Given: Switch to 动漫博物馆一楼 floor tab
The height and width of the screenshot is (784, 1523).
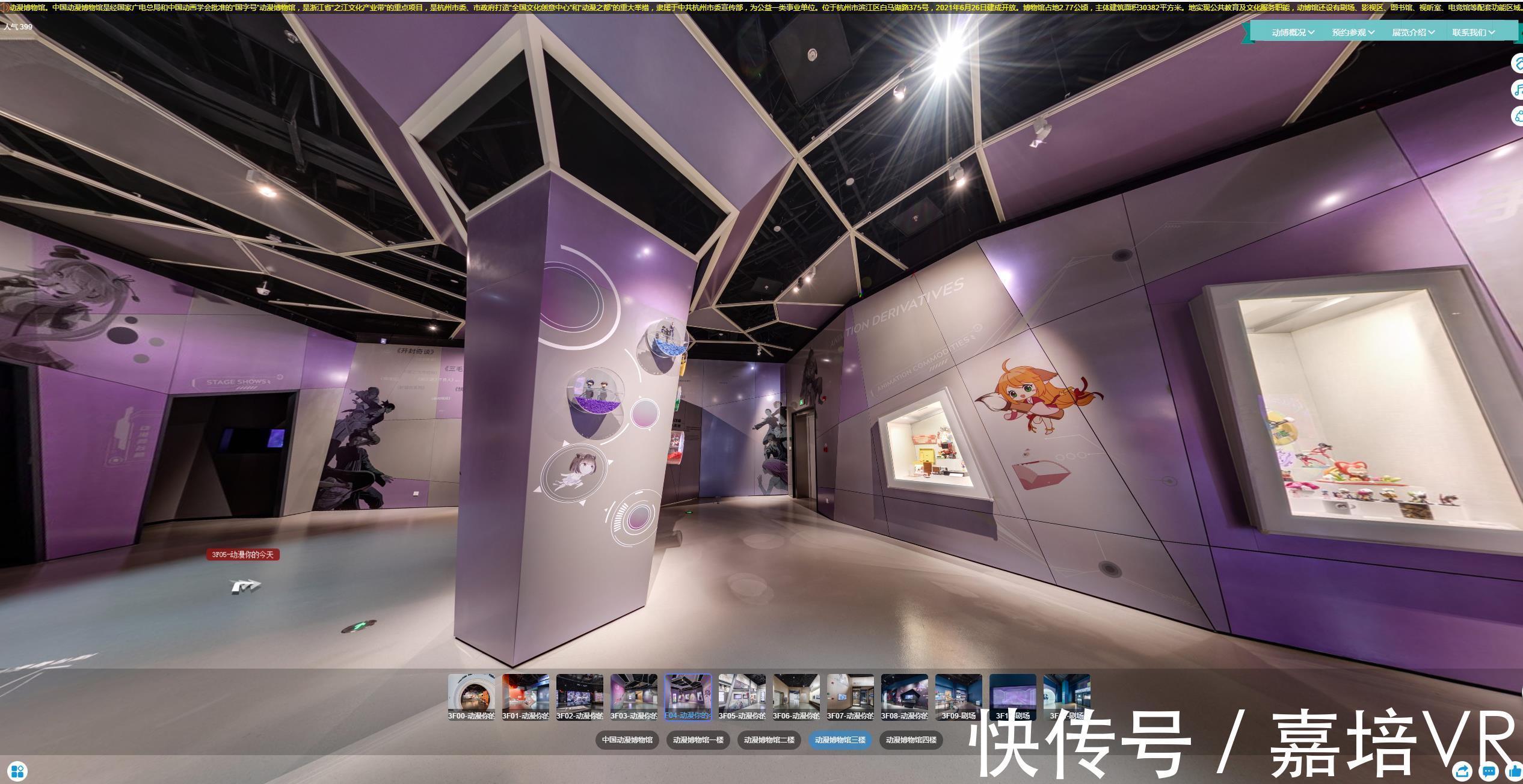Looking at the screenshot, I should pyautogui.click(x=698, y=740).
